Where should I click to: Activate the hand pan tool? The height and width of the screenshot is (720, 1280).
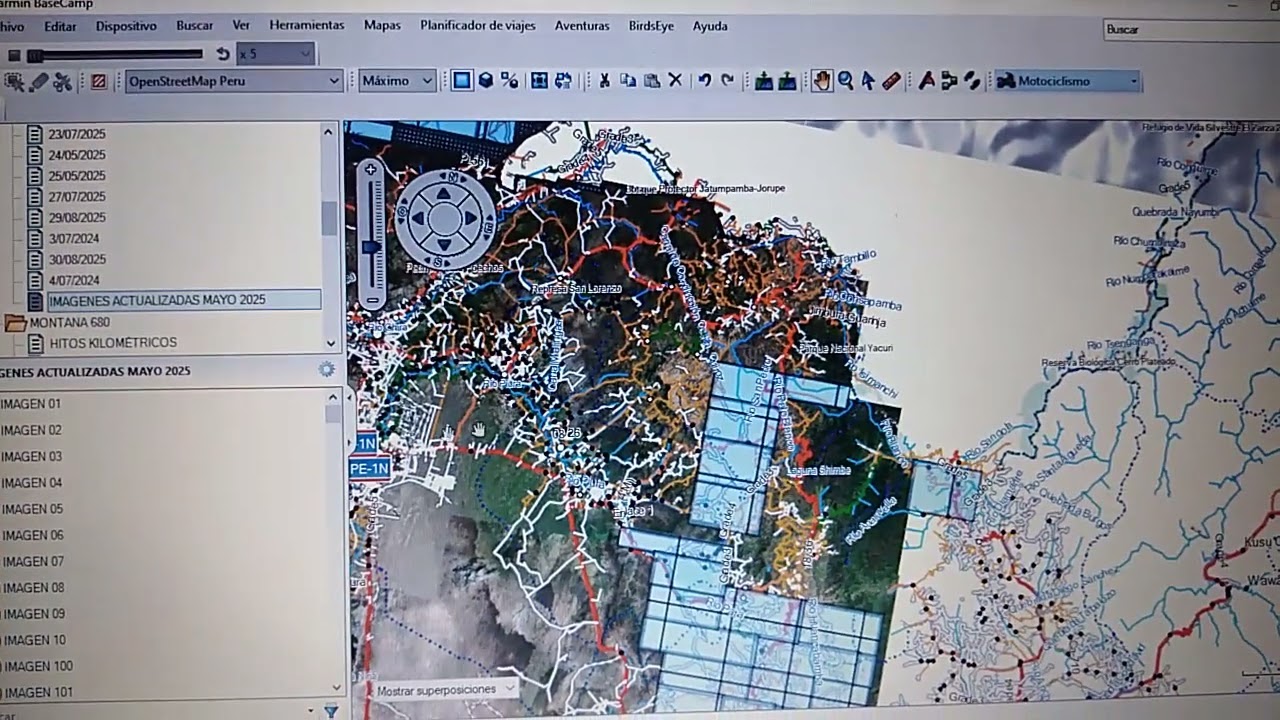tap(821, 81)
